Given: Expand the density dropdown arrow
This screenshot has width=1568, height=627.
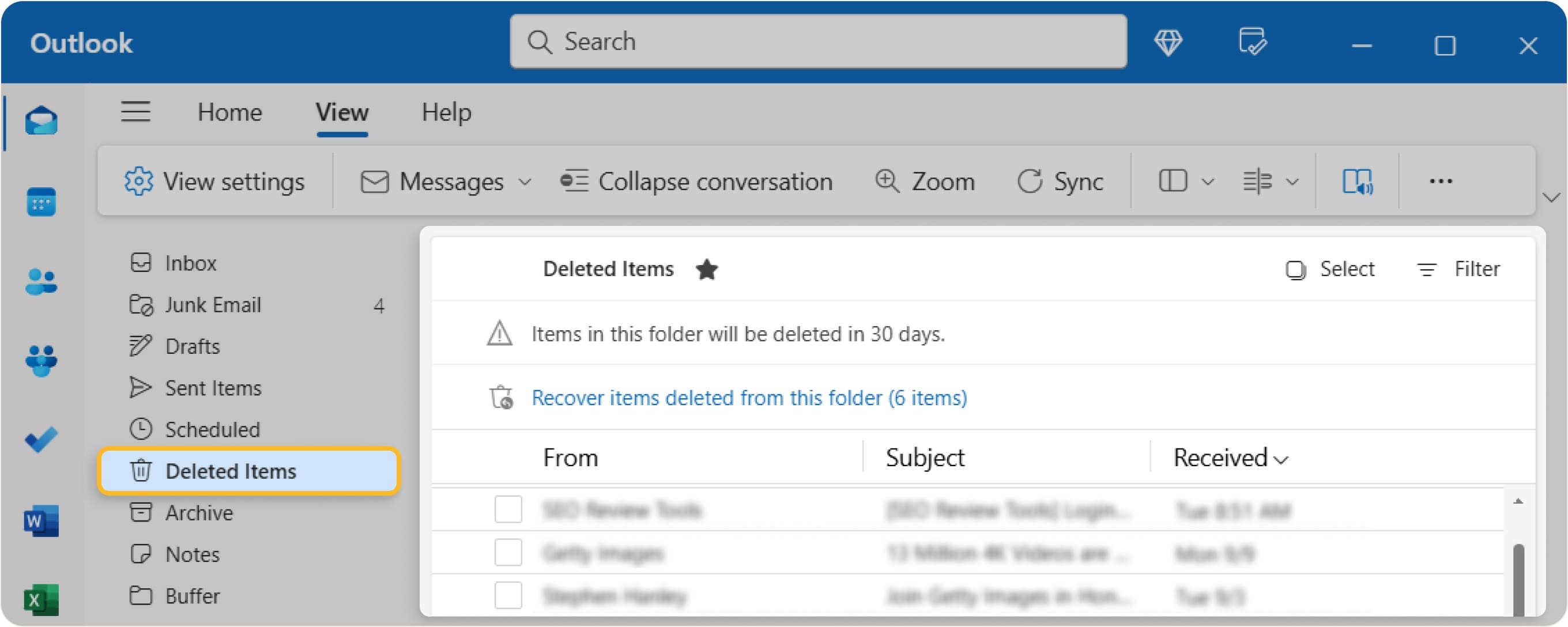Looking at the screenshot, I should pyautogui.click(x=1292, y=182).
